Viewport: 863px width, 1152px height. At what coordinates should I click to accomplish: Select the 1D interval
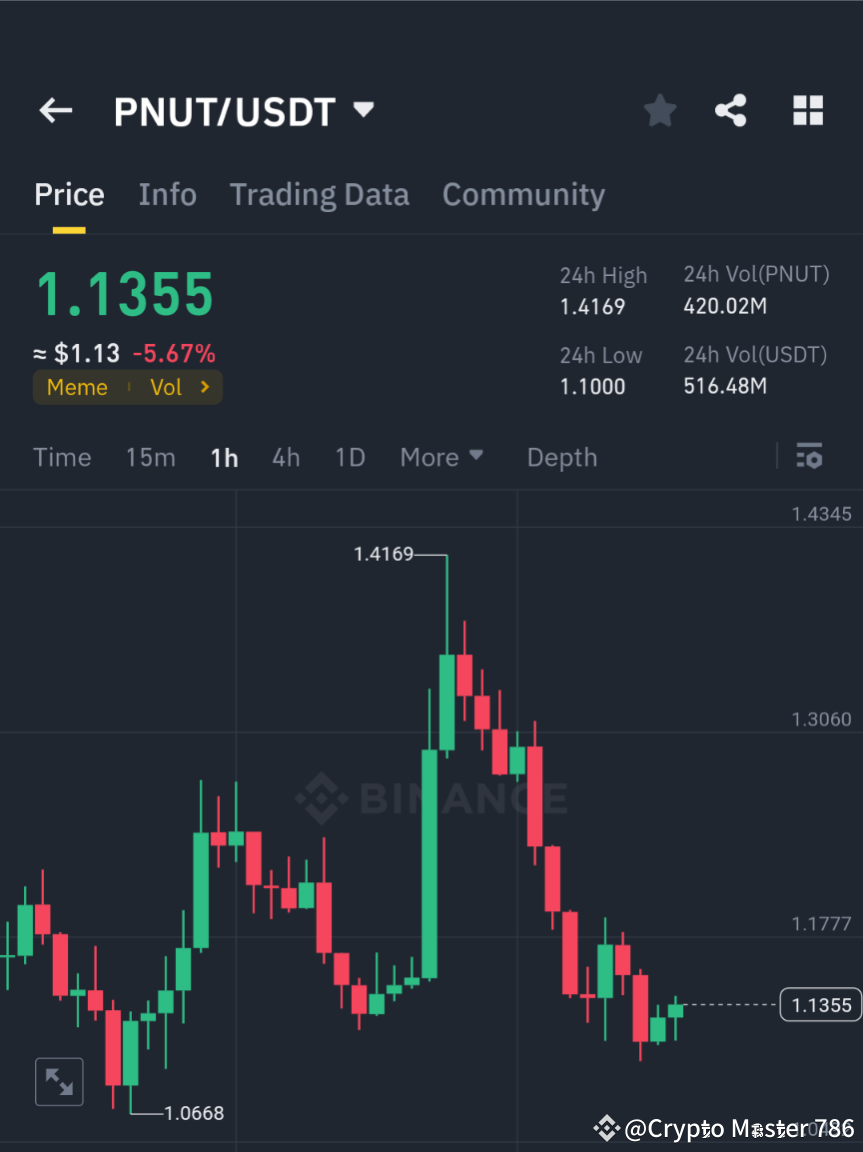click(350, 457)
